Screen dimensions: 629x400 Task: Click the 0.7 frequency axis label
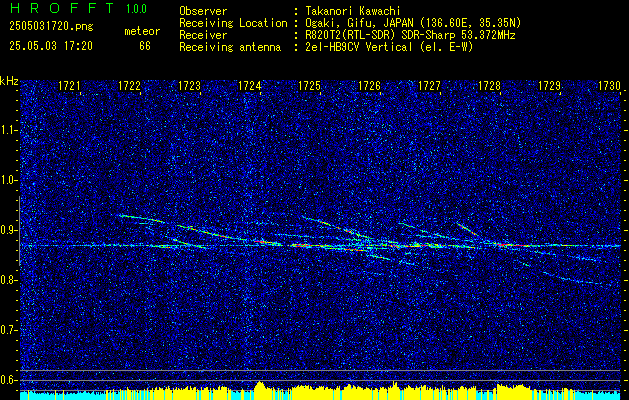[x=8, y=330]
